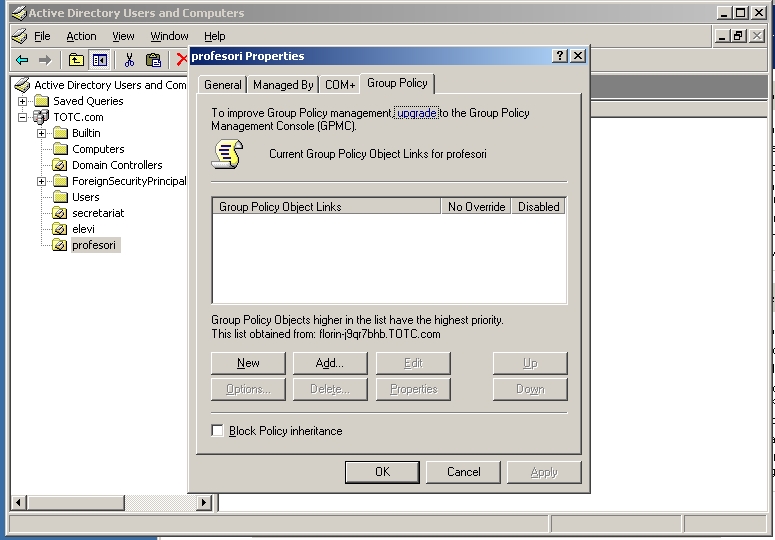The width and height of the screenshot is (775, 540).
Task: Click the upgrade link for GPMC
Action: click(x=417, y=113)
